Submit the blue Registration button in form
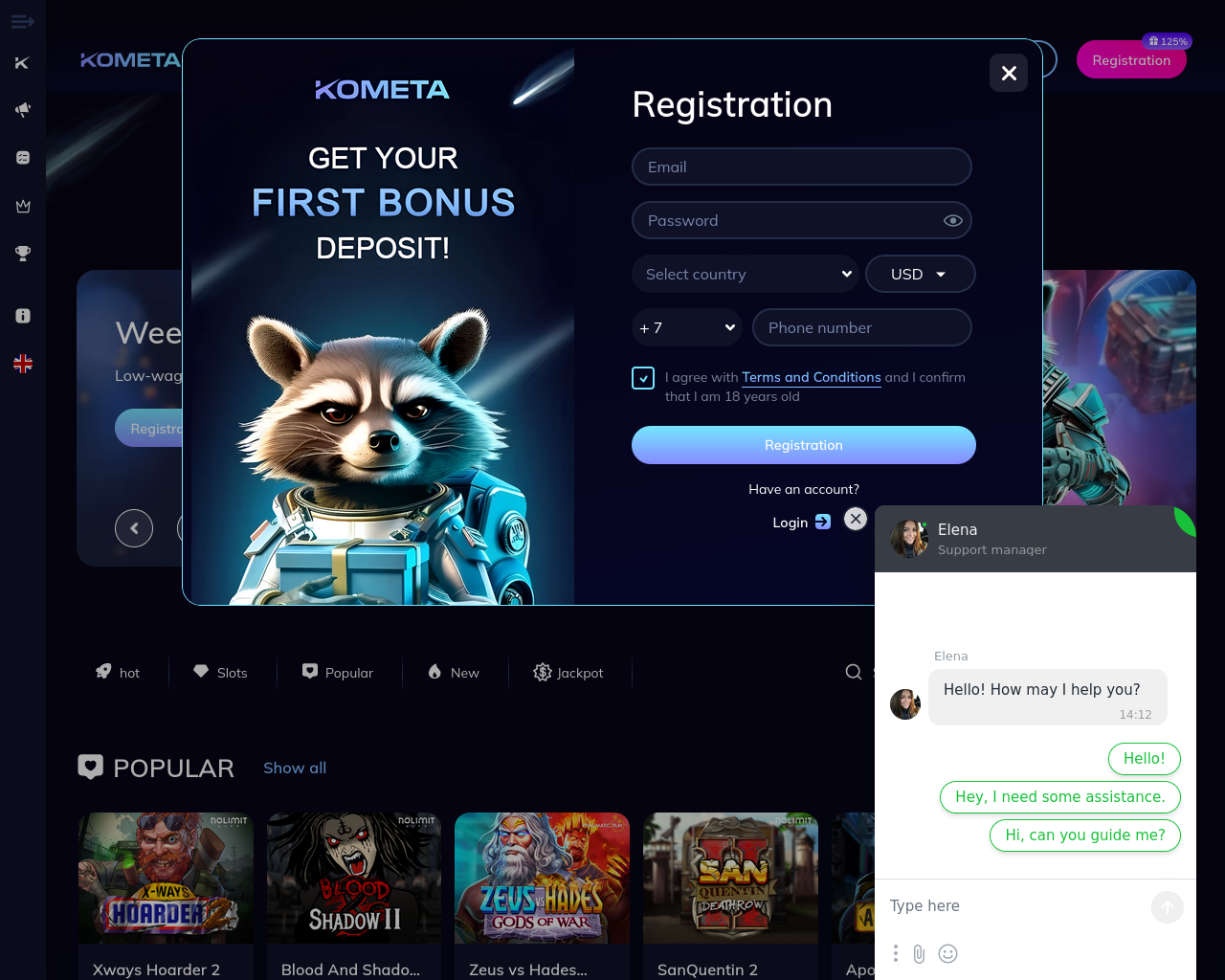 pos(804,445)
